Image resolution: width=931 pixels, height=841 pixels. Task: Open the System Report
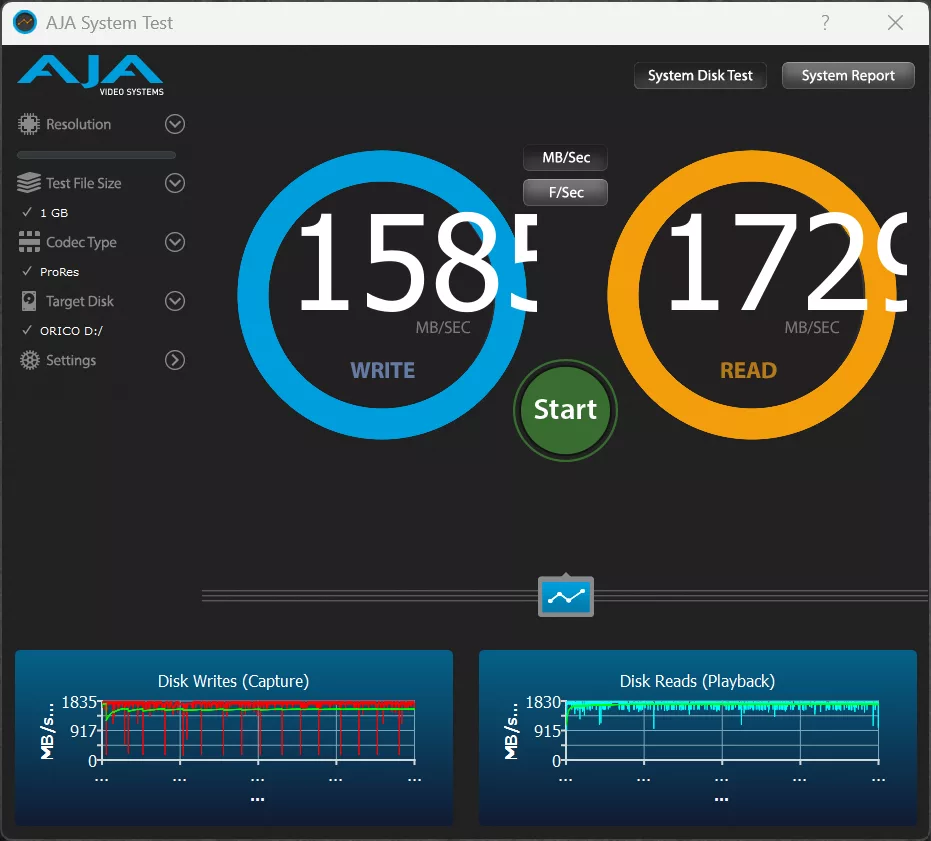(848, 76)
